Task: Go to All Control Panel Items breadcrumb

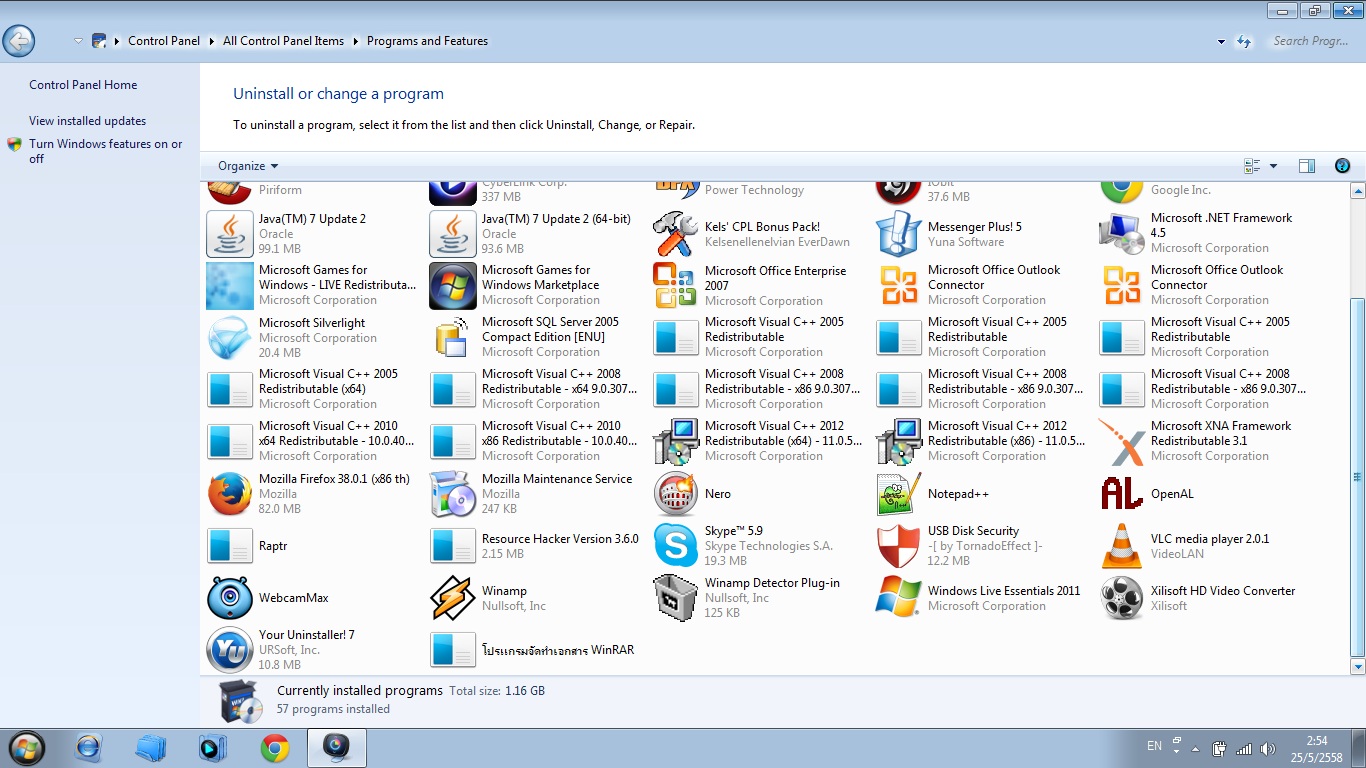Action: click(283, 41)
